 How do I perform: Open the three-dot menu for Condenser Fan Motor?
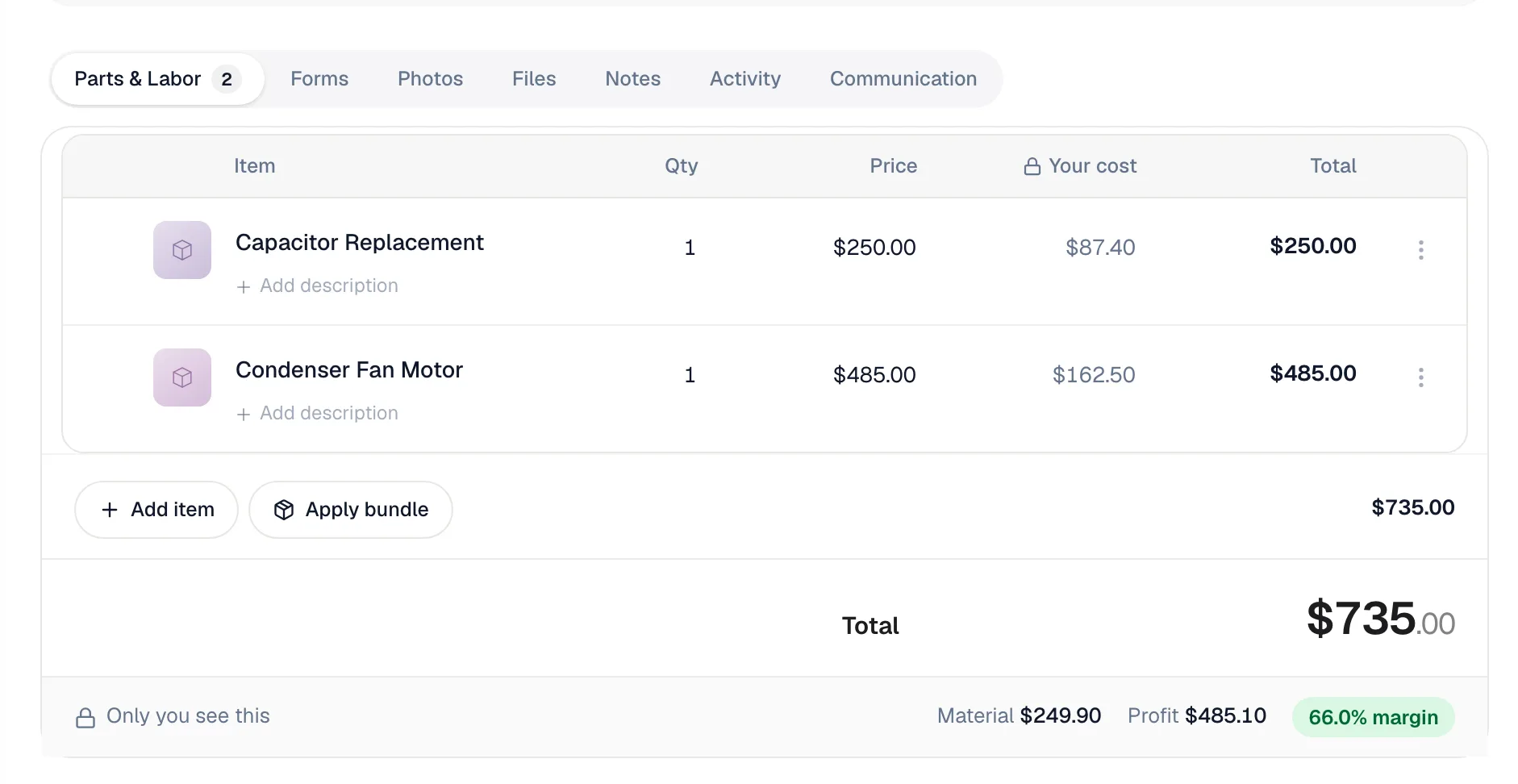[1421, 377]
